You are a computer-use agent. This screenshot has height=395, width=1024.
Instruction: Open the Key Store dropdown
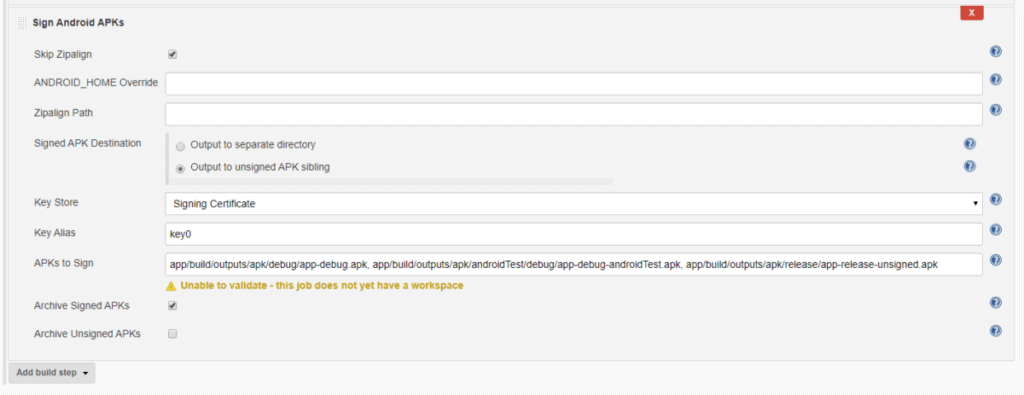click(x=574, y=204)
